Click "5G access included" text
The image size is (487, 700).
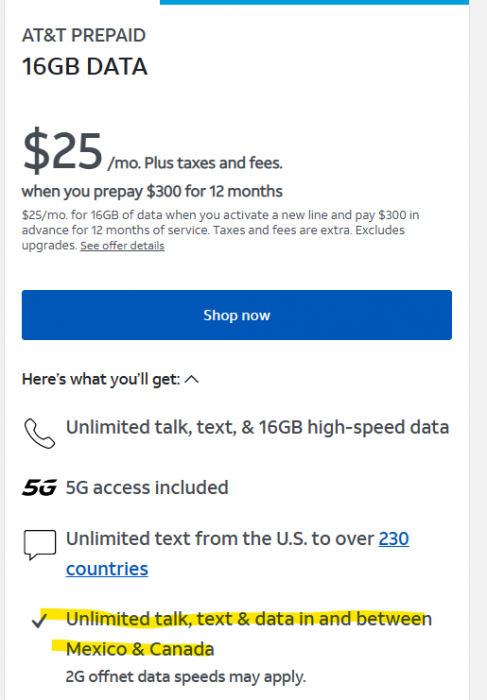147,488
